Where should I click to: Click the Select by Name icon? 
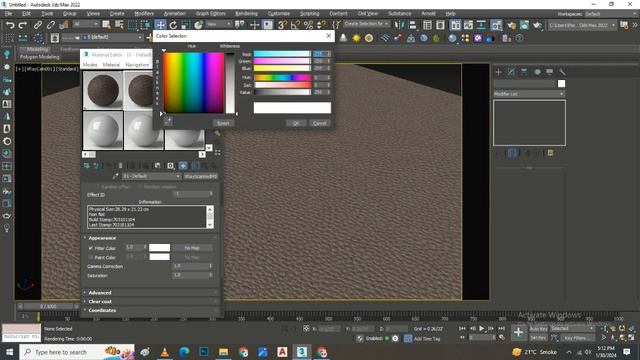pyautogui.click(x=119, y=25)
